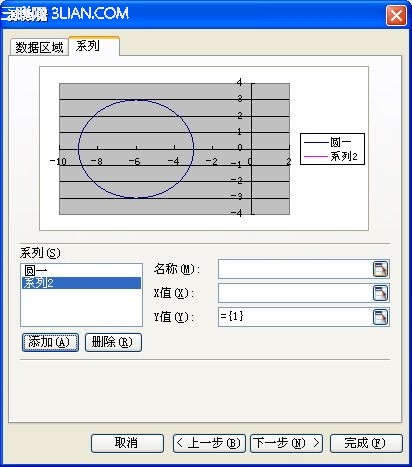Click the 系列2 legend entry in chart preview
Viewport: 412px width, 467px height.
pyautogui.click(x=330, y=156)
